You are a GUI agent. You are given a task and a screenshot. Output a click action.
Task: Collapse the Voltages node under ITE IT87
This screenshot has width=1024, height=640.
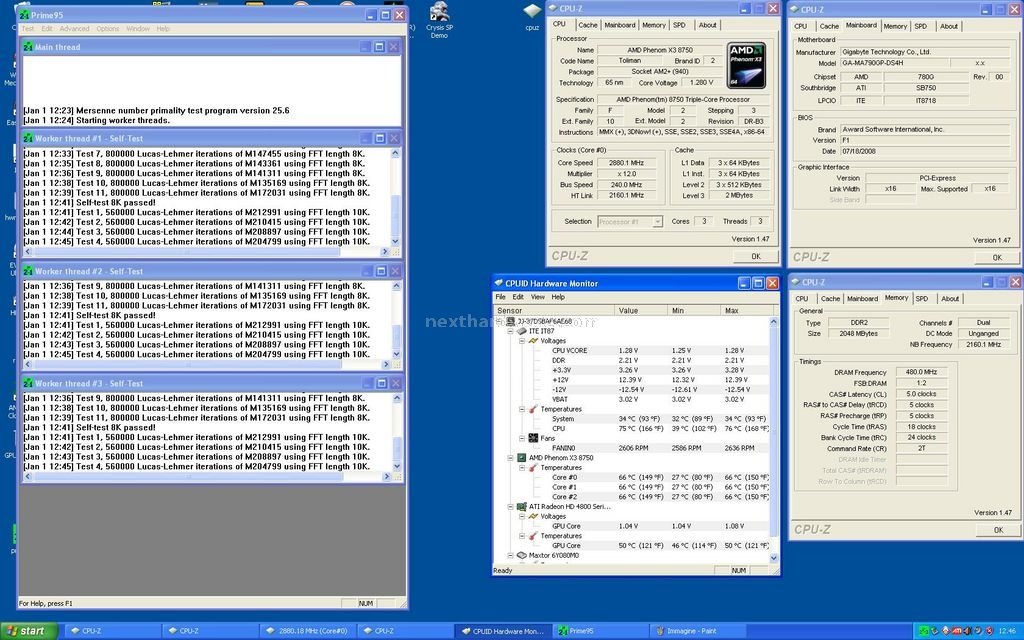coord(522,341)
